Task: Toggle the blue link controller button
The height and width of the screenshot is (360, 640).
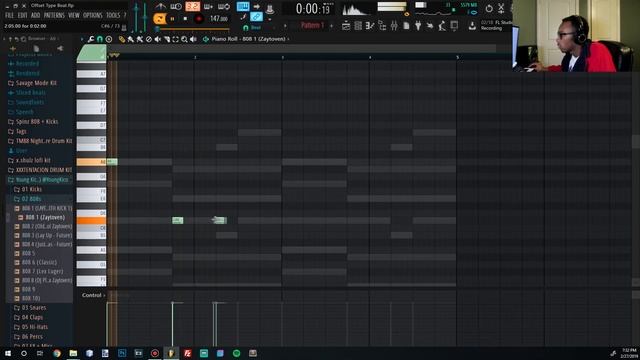Action: coord(256,17)
